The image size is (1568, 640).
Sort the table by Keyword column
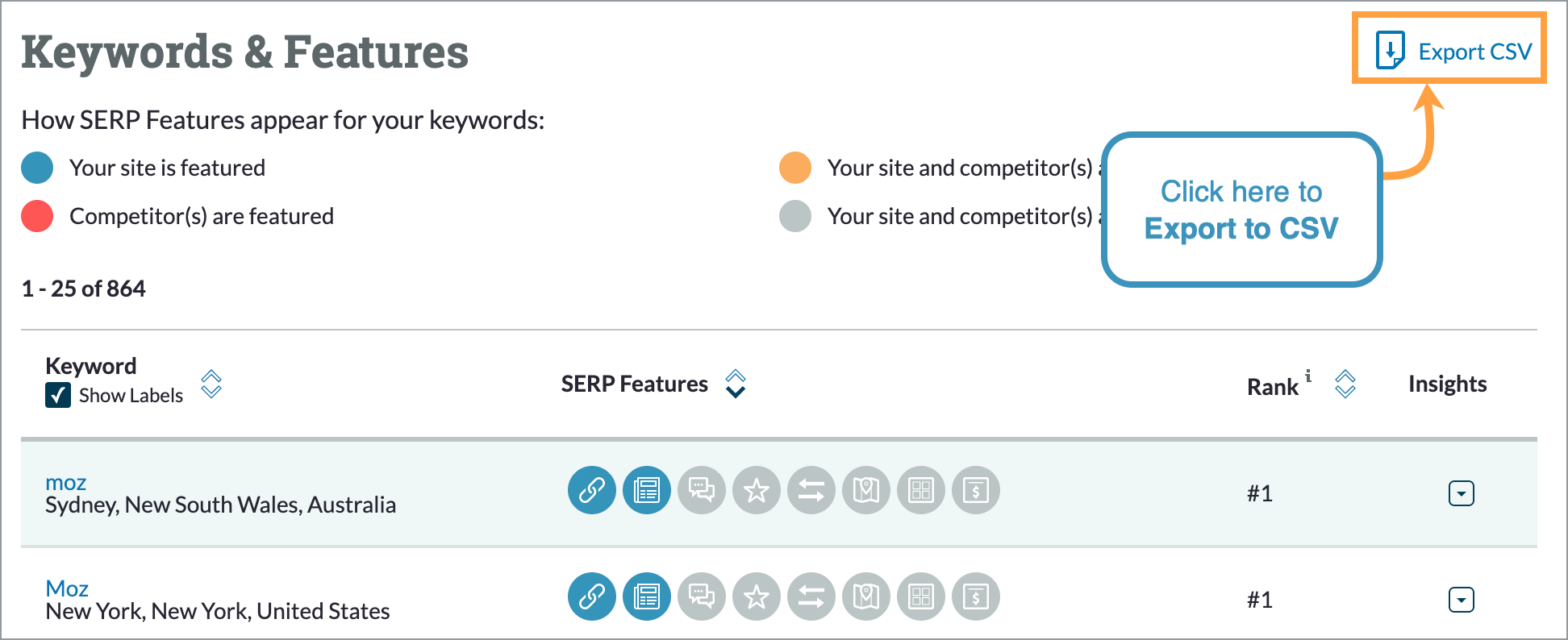[211, 384]
